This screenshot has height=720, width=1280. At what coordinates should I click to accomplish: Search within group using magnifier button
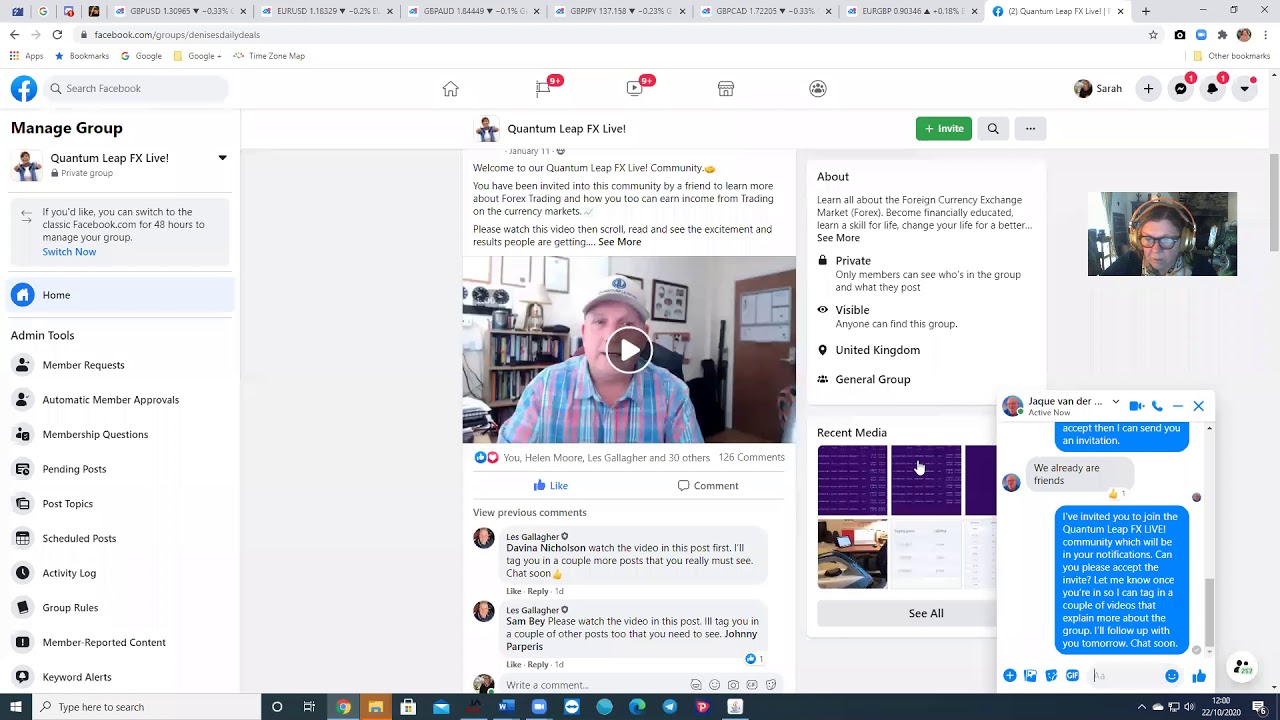[993, 128]
